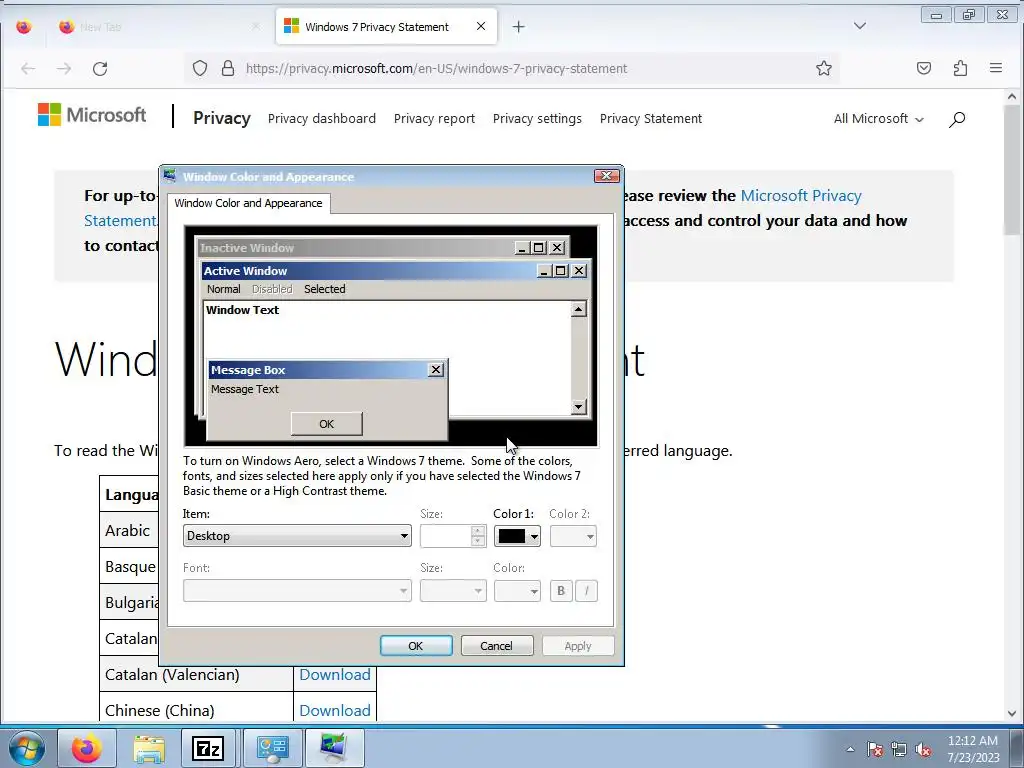The image size is (1024, 768).
Task: Click Download link for Catalan (Valencian)
Action: click(x=335, y=675)
